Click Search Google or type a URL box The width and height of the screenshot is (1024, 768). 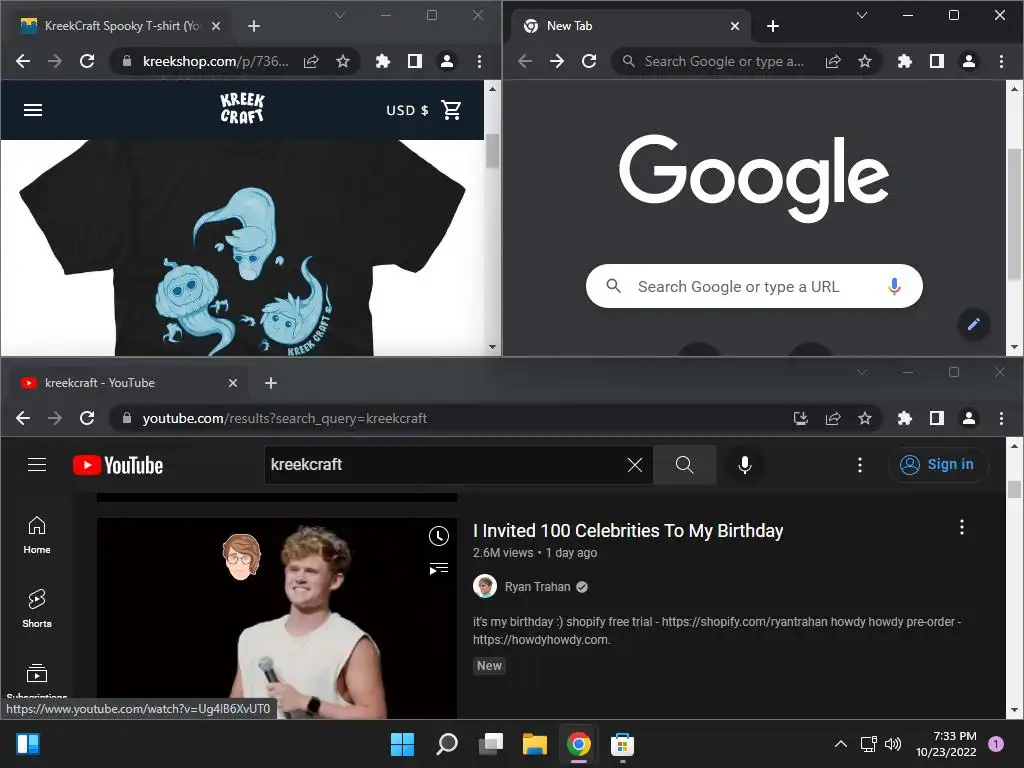754,286
